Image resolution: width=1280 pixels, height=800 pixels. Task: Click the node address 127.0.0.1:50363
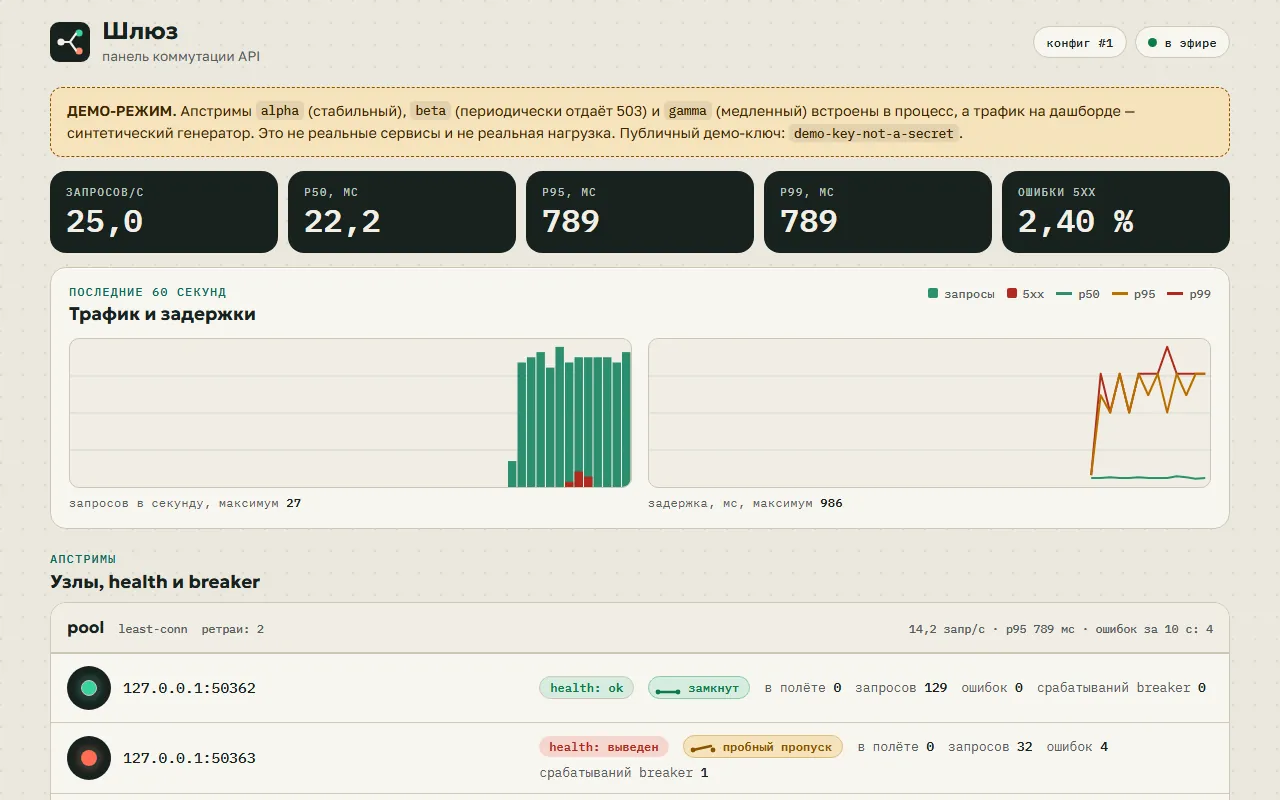tap(189, 758)
